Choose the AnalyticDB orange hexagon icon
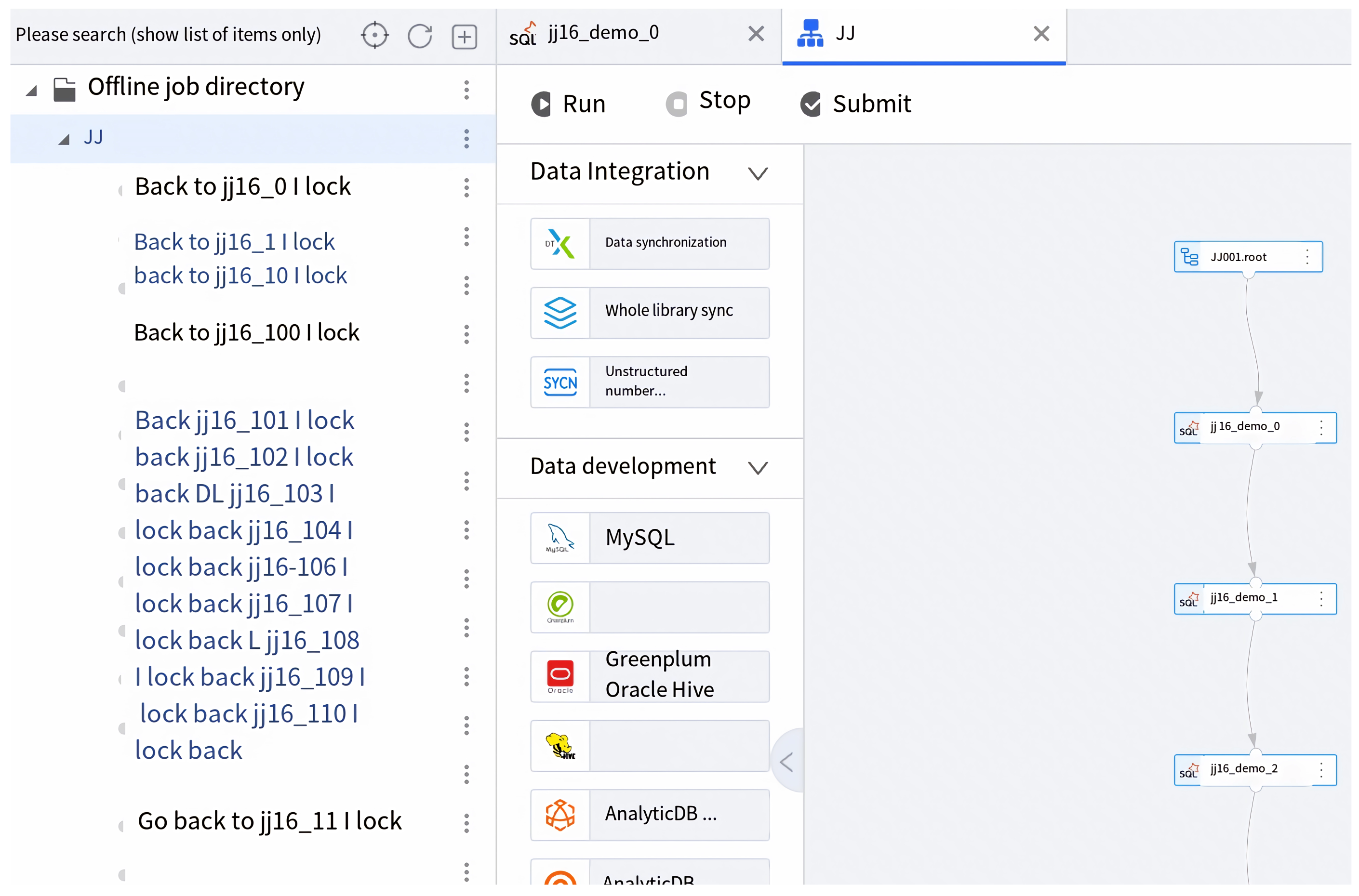Viewport: 1359px width, 896px height. [560, 815]
